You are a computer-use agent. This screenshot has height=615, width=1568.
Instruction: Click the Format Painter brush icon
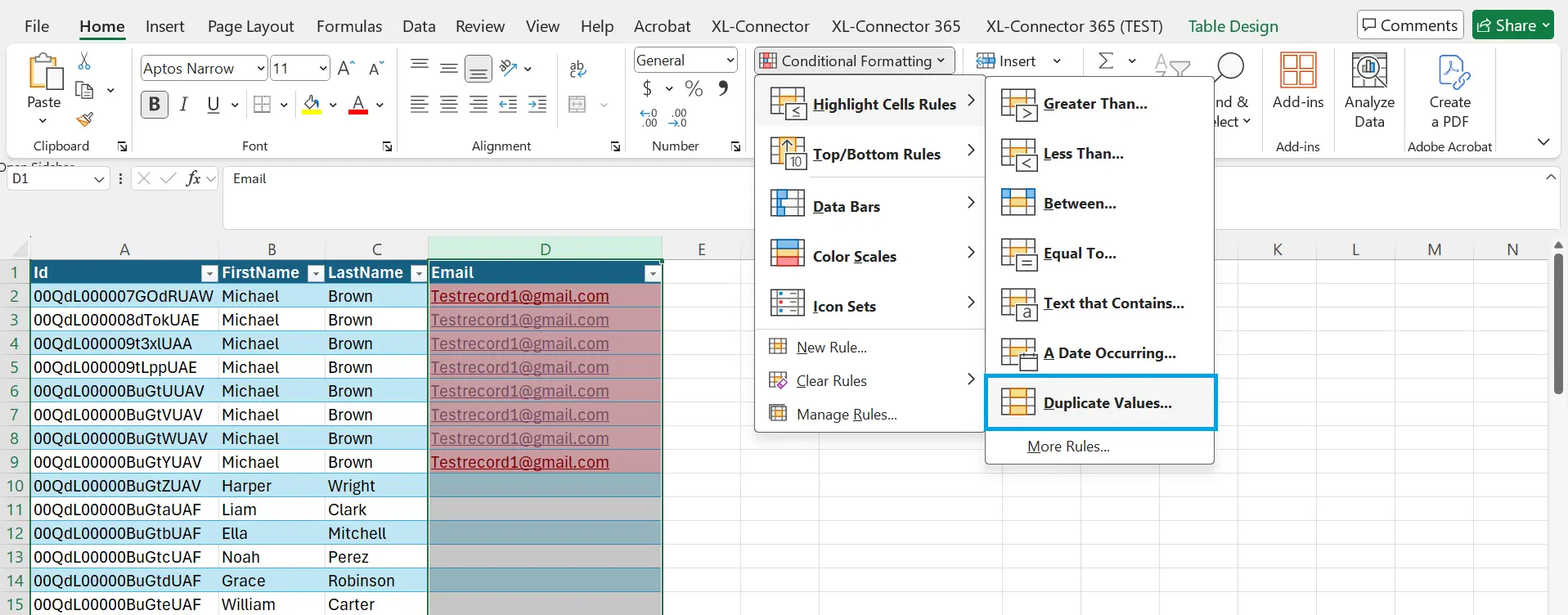(x=84, y=120)
